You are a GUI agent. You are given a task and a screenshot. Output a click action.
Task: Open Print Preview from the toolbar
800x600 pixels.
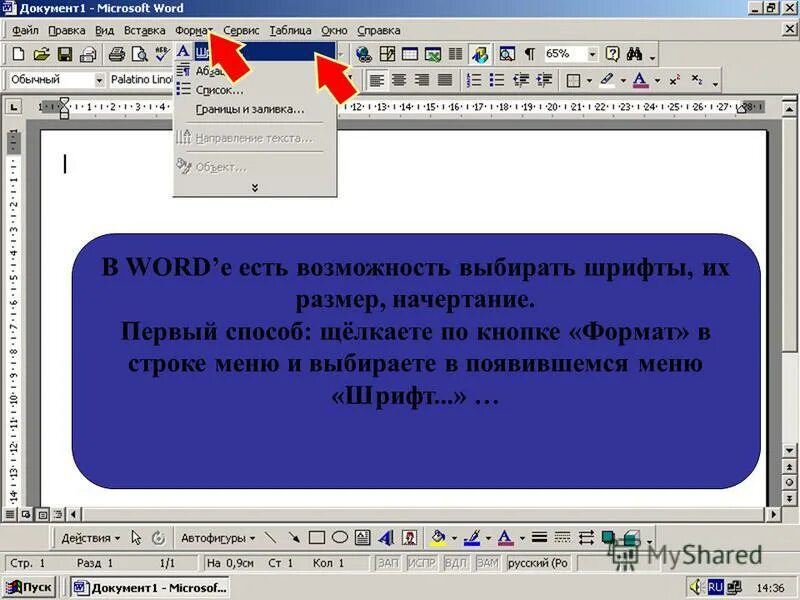(140, 54)
